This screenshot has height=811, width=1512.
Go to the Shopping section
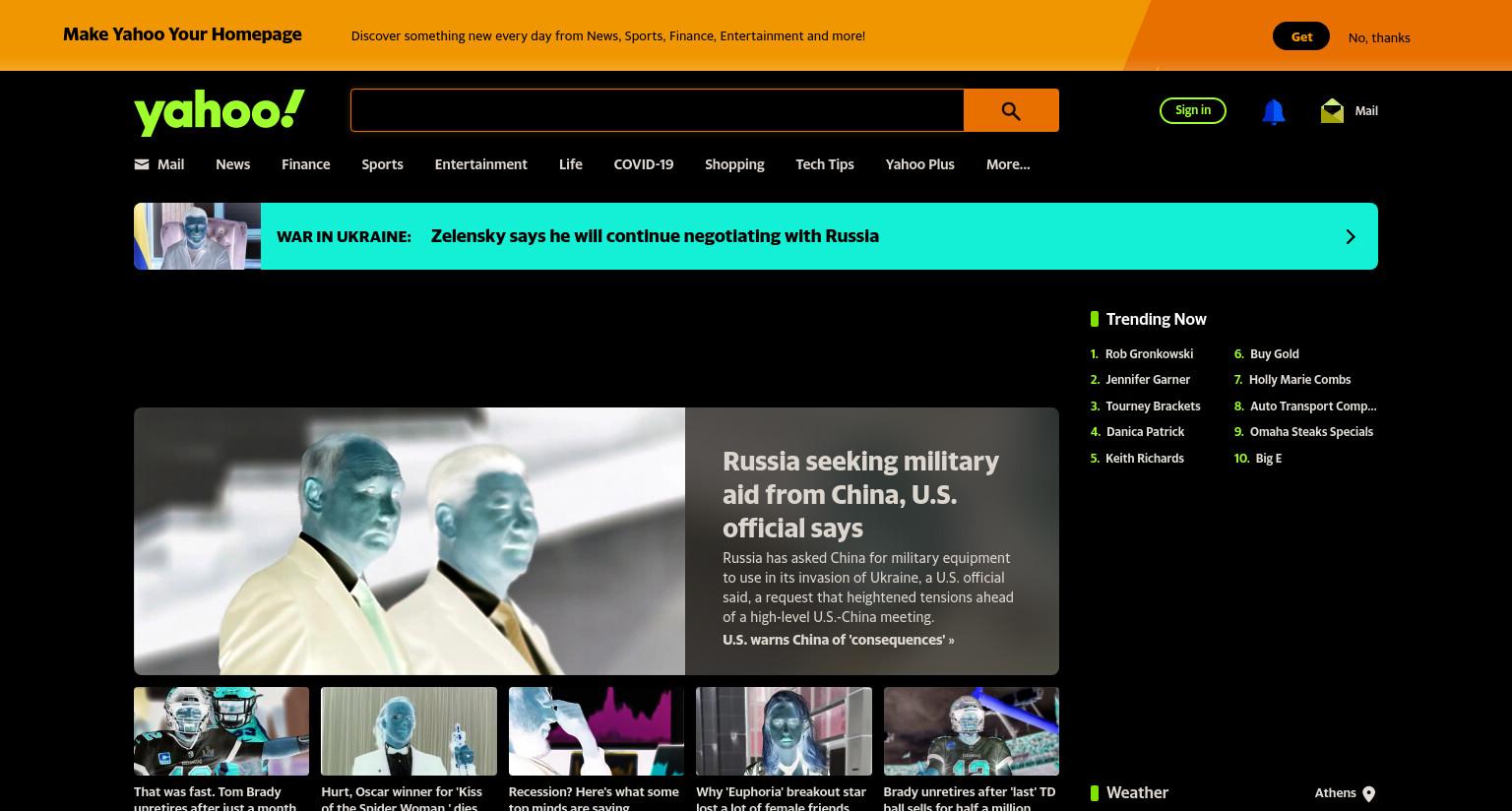click(734, 164)
